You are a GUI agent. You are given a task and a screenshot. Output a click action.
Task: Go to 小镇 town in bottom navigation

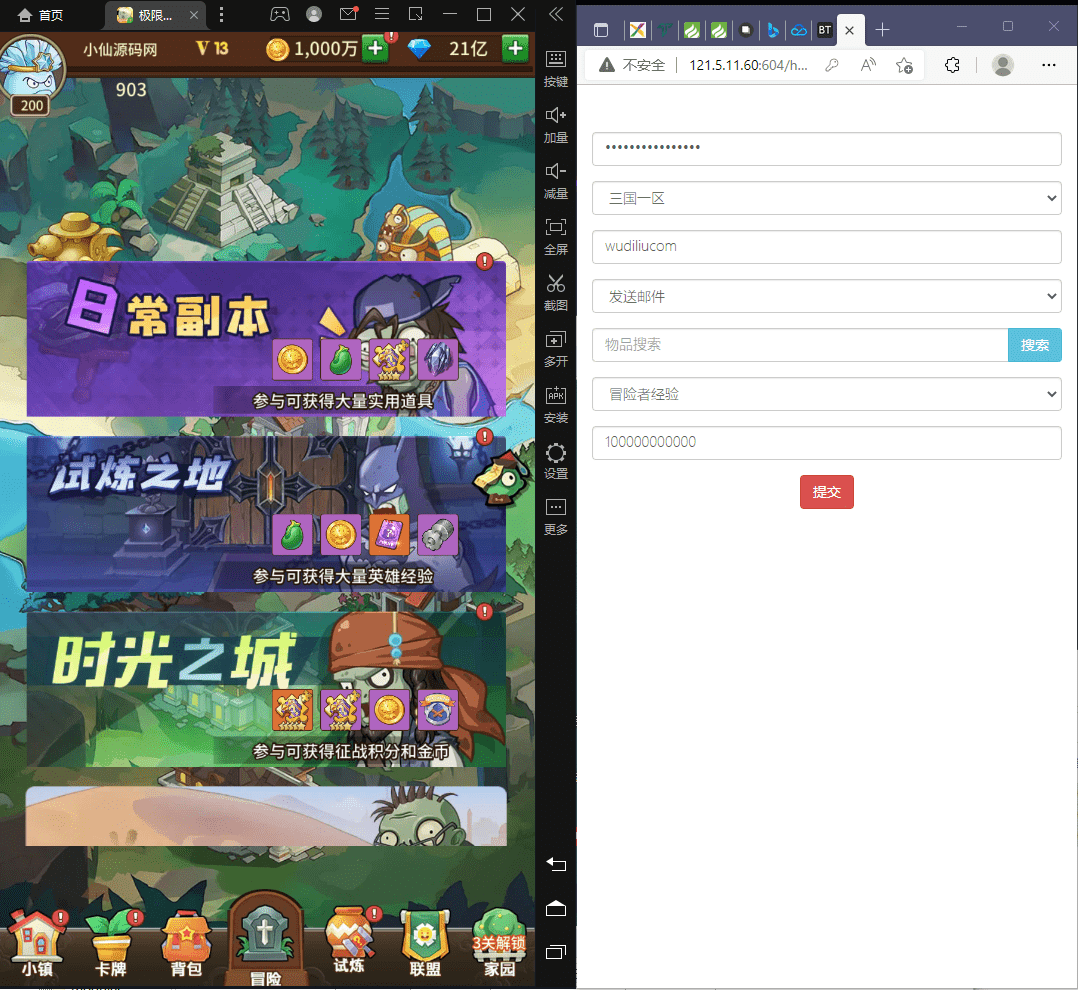click(x=37, y=943)
